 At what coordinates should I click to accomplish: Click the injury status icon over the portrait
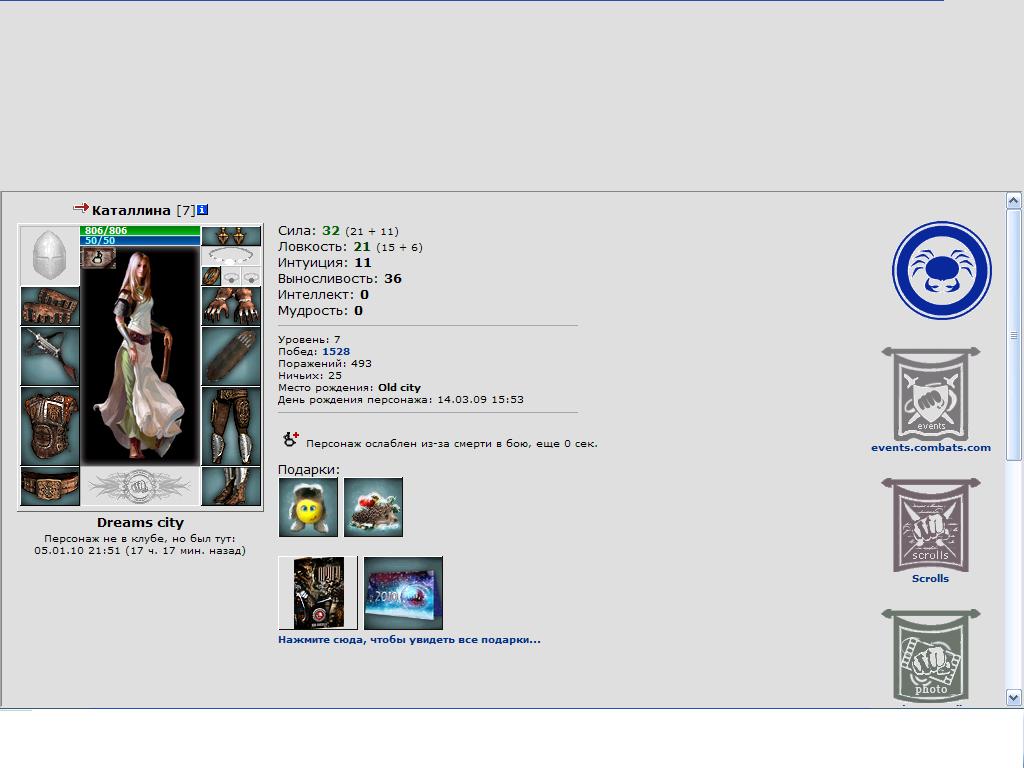[x=98, y=257]
